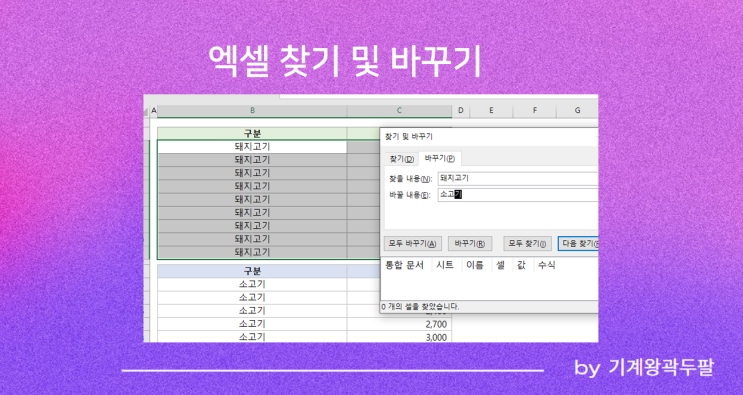Focus the 바꿀 내용 input field
The image size is (743, 395).
[x=517, y=194]
